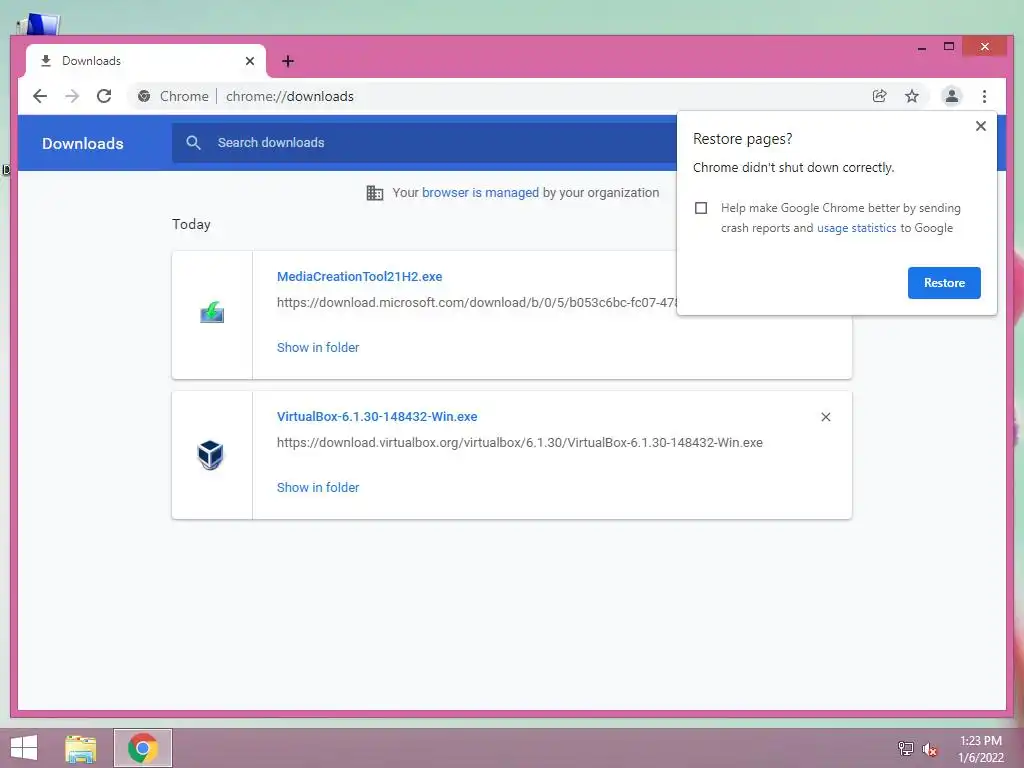The height and width of the screenshot is (768, 1024).
Task: Open VirtualBox-6.1.30-148432-Win.exe link
Action: coord(377,417)
